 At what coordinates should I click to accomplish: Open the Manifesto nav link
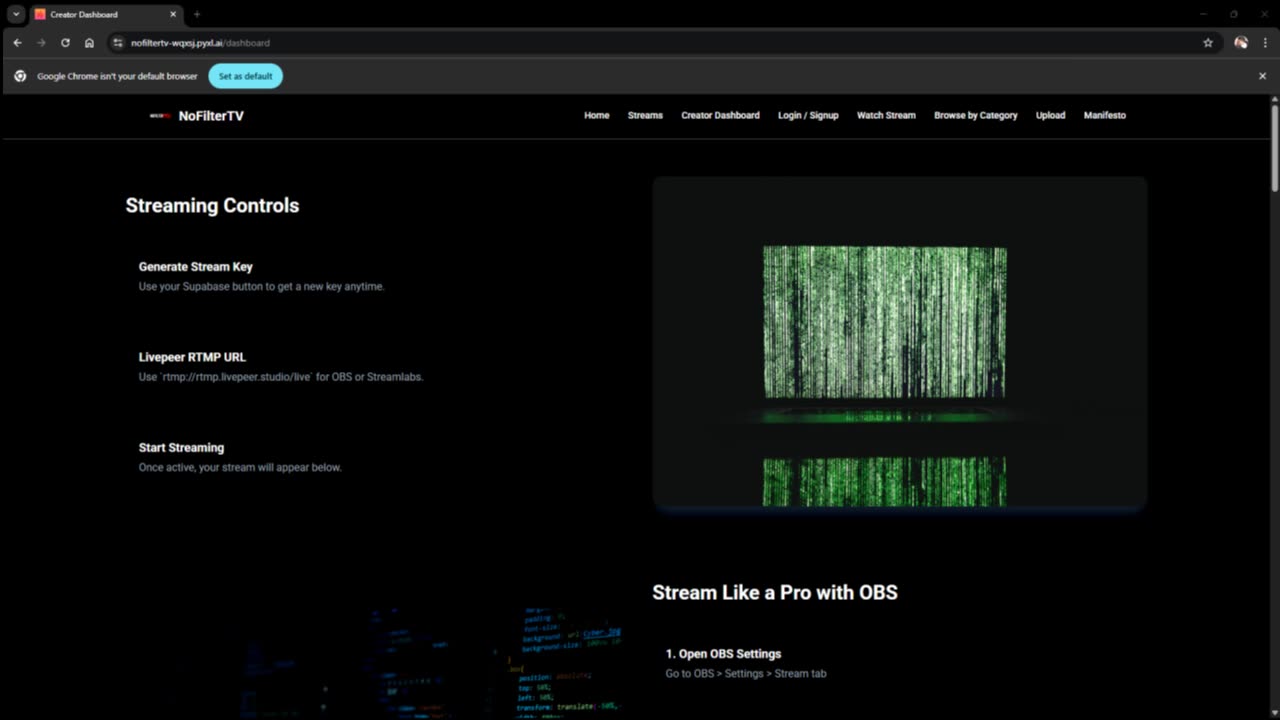[x=1105, y=115]
